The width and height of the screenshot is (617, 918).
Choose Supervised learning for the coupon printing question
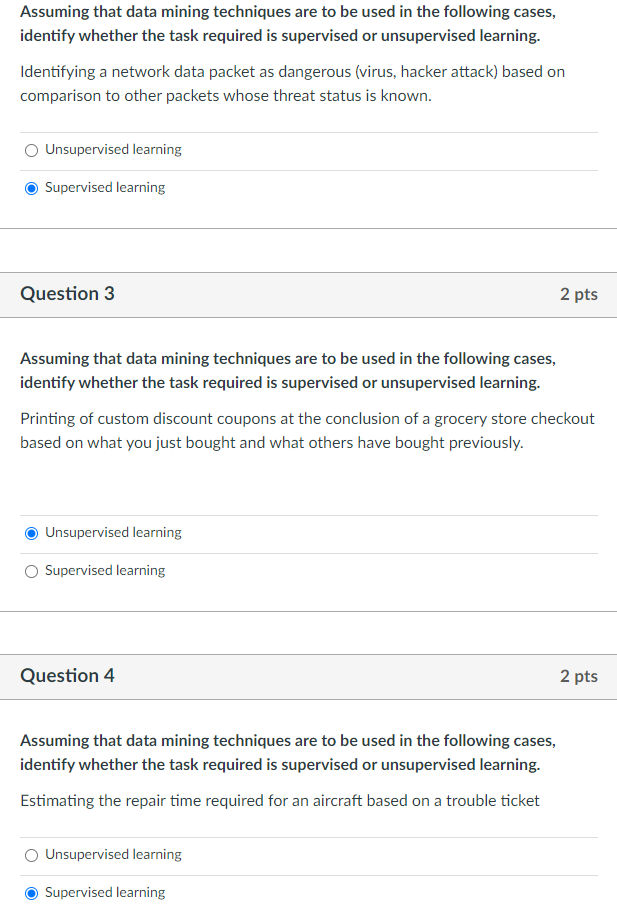[31, 570]
